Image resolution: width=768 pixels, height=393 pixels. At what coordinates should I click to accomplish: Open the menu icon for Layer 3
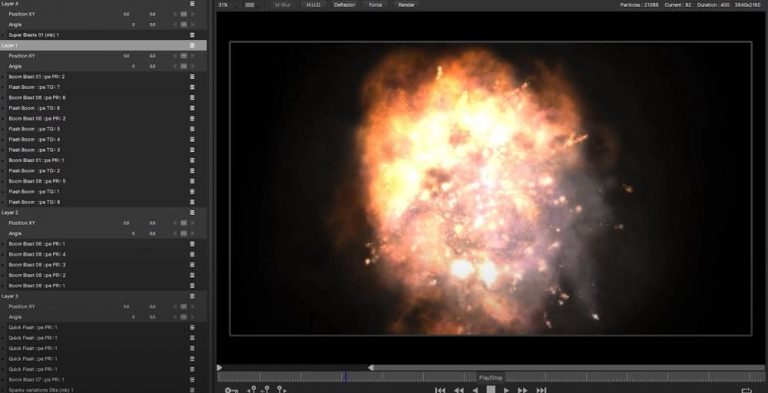coord(192,296)
